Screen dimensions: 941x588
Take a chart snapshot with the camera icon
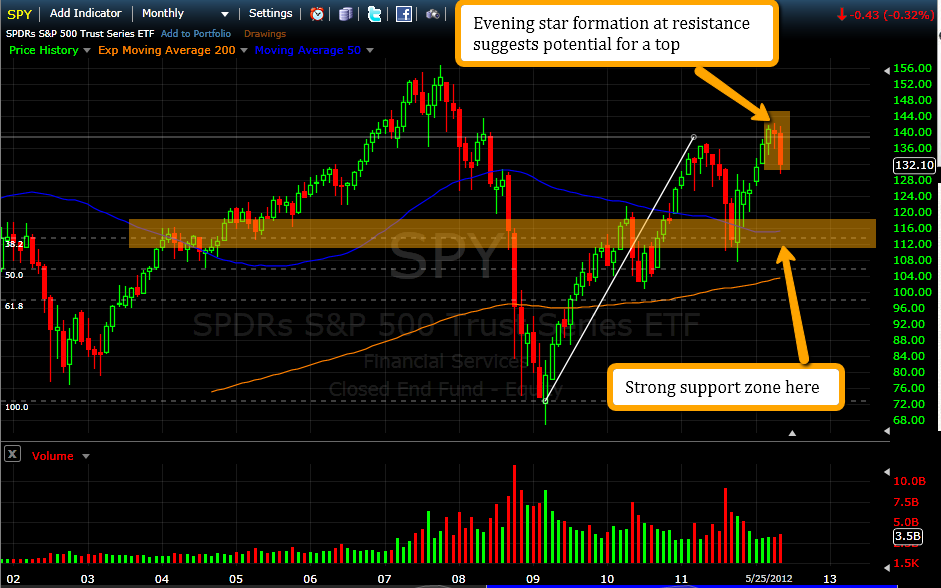click(432, 14)
